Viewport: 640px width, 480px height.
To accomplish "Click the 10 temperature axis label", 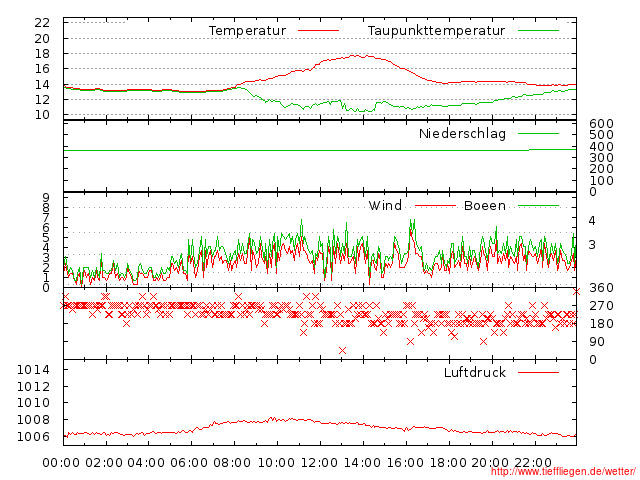I will click(x=42, y=115).
